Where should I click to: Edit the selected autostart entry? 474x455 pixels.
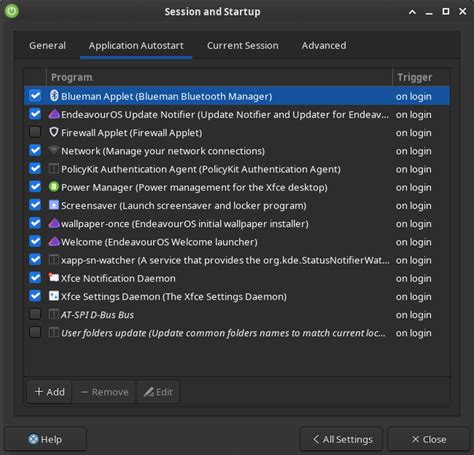point(158,392)
